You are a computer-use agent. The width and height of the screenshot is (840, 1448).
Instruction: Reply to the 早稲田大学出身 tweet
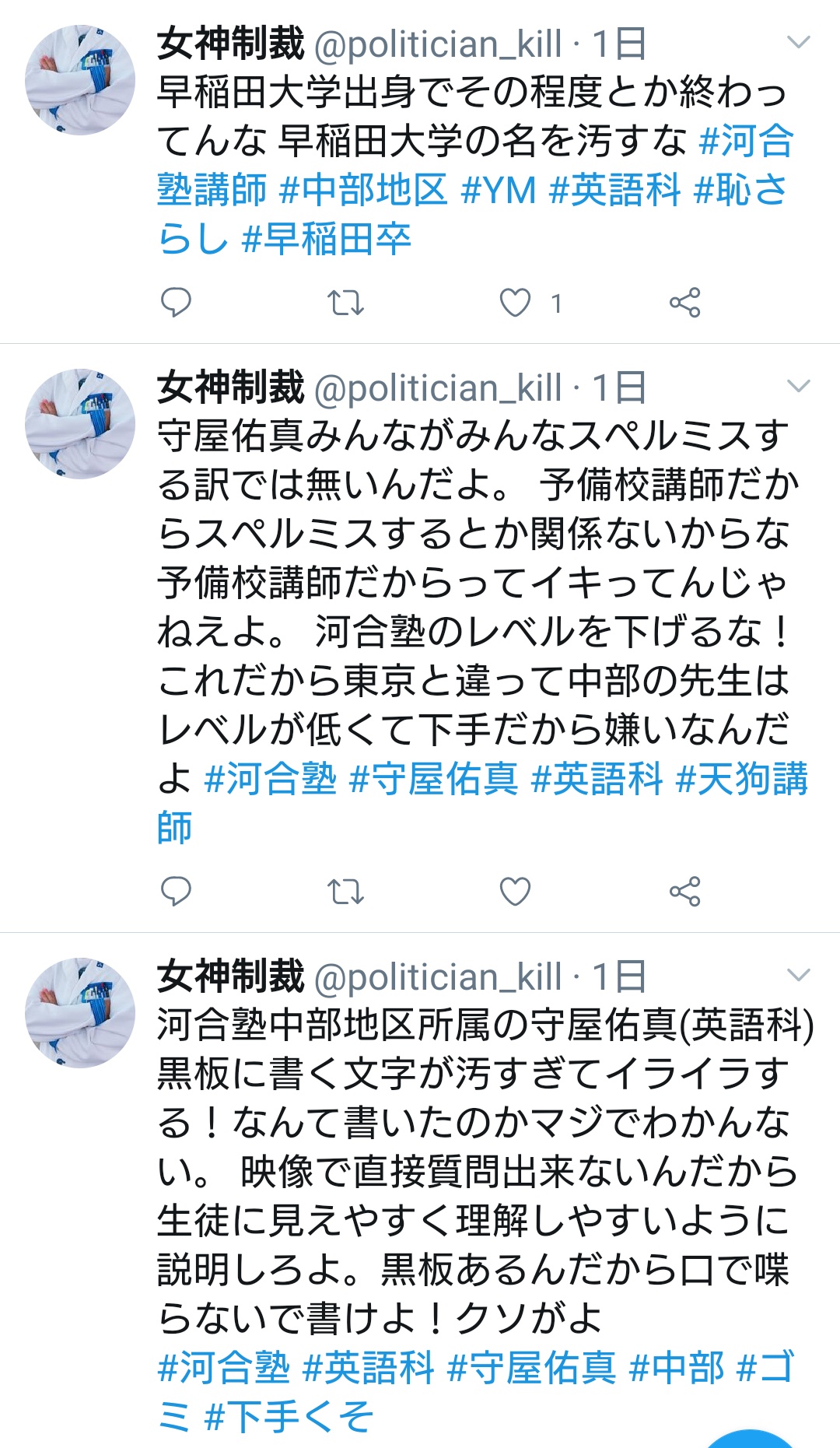tap(176, 303)
